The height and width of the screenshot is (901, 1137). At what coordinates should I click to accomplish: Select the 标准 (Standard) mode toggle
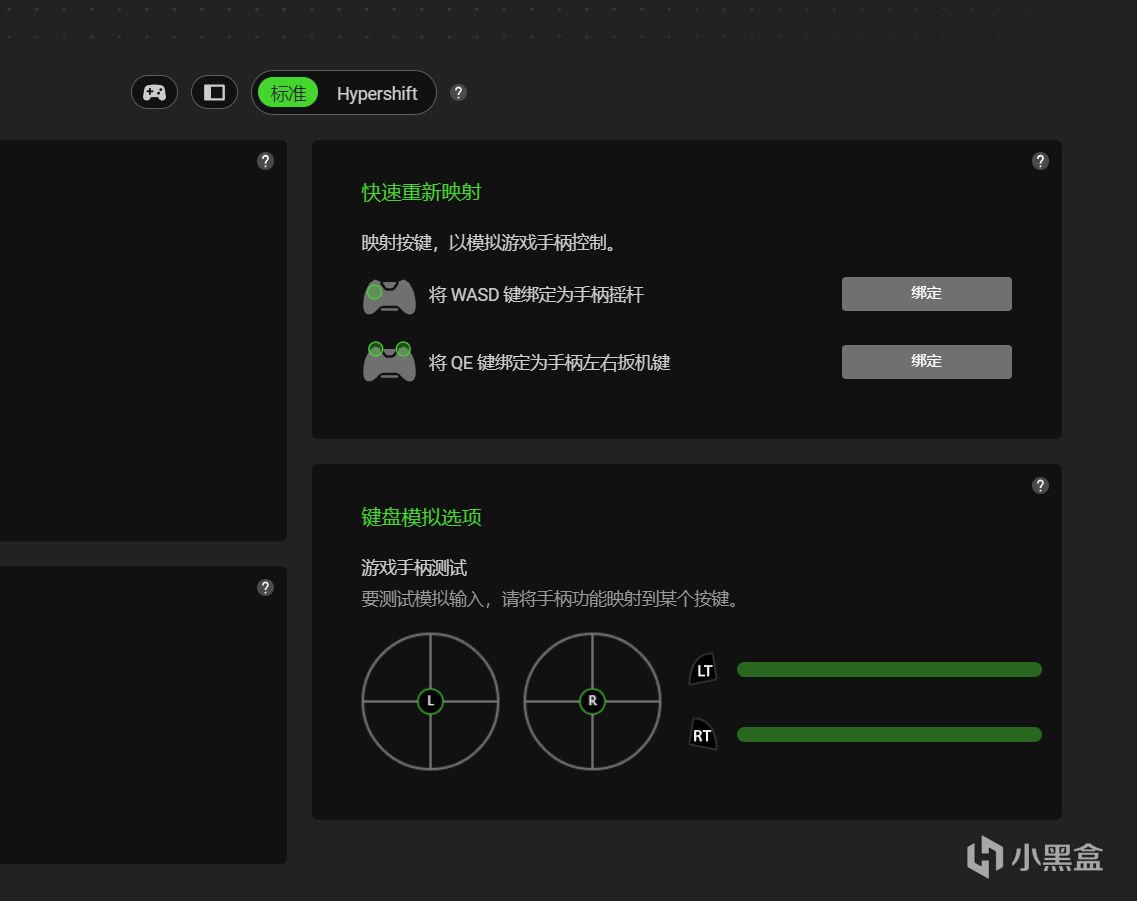288,93
